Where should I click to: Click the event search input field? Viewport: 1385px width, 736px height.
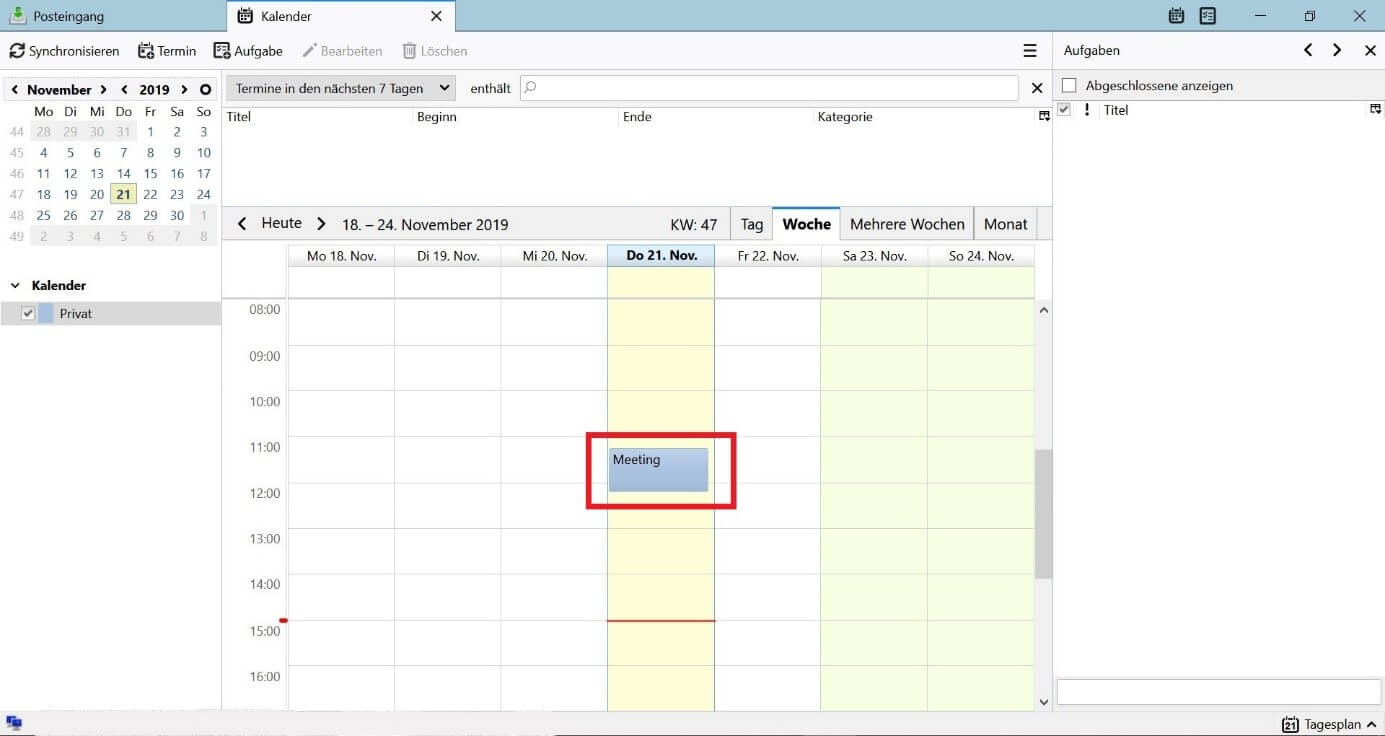[x=769, y=88]
